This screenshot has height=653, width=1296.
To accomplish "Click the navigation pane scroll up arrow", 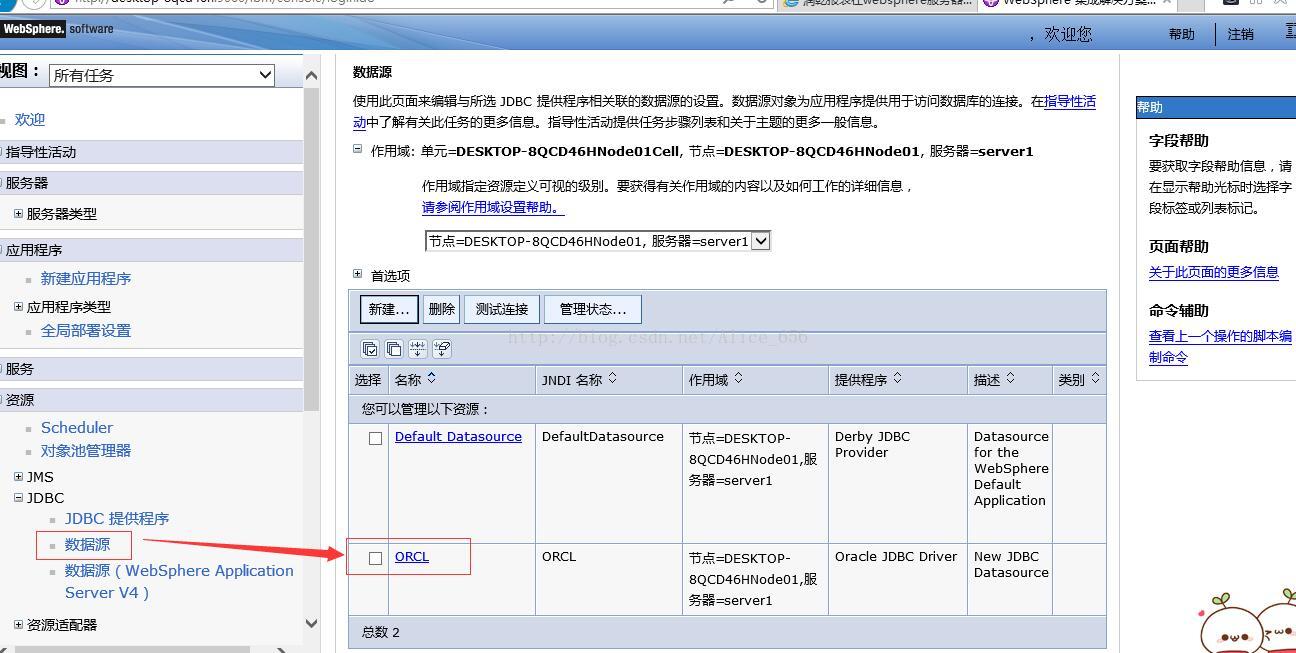I will (311, 75).
